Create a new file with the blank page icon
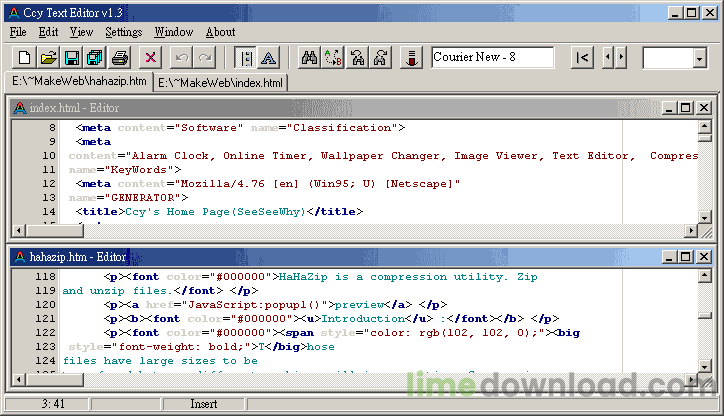Screen dimensions: 724x416 pos(24,58)
